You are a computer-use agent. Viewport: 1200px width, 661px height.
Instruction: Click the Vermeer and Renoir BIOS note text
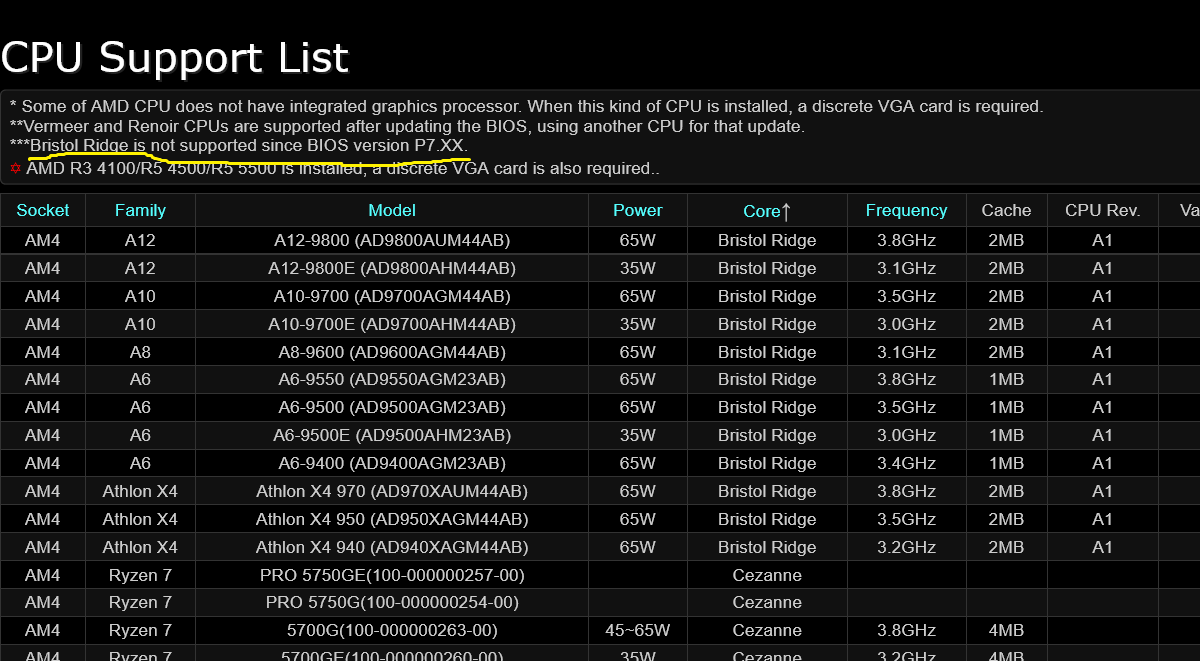[300, 126]
